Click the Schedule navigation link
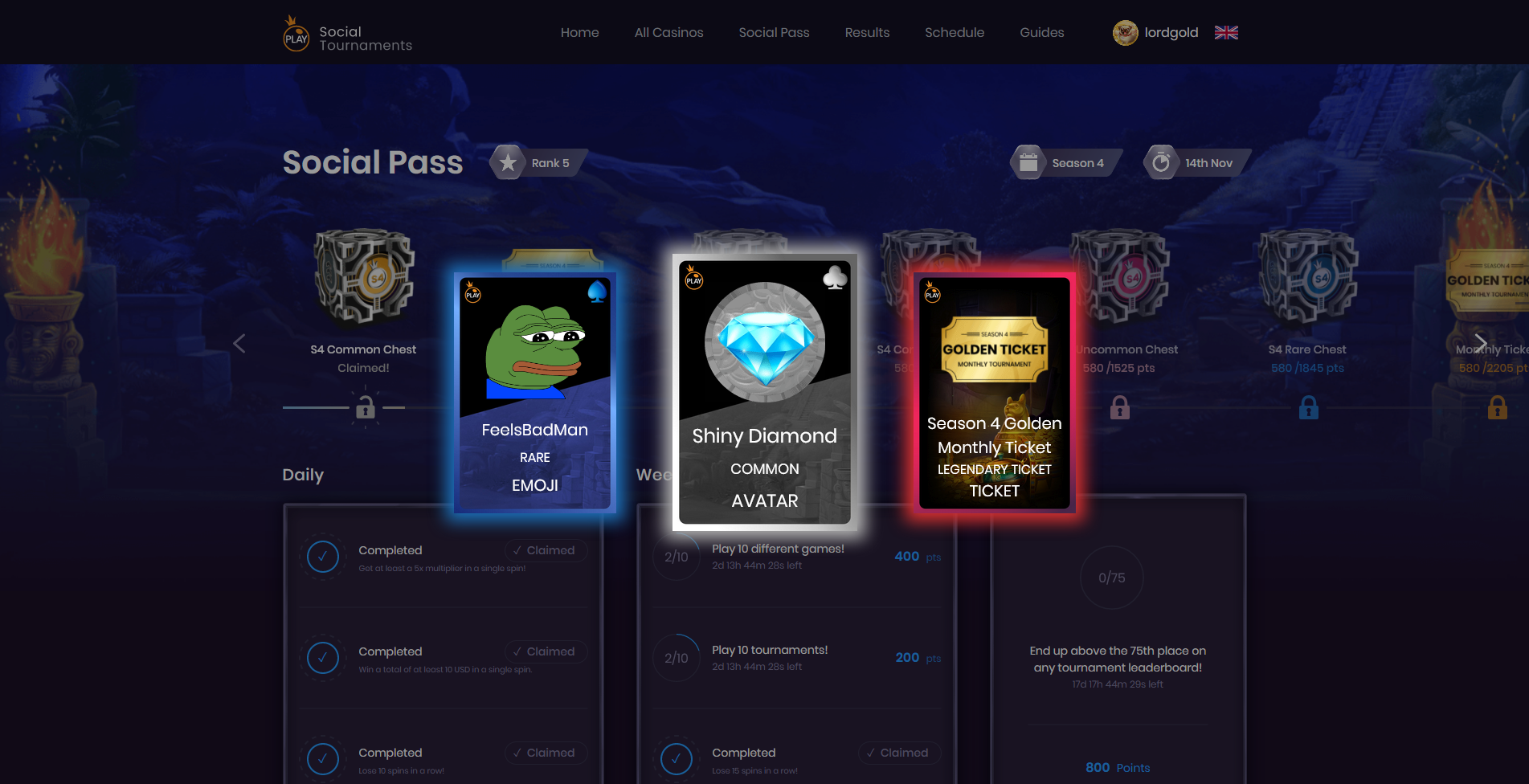Image resolution: width=1529 pixels, height=784 pixels. (x=955, y=32)
